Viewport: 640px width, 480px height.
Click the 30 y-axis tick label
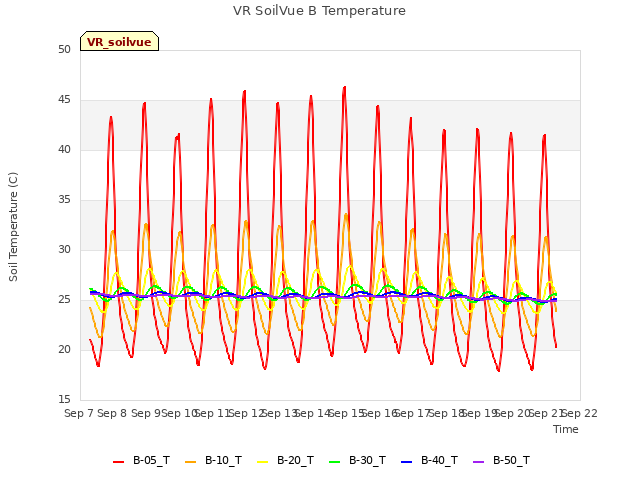(64, 250)
